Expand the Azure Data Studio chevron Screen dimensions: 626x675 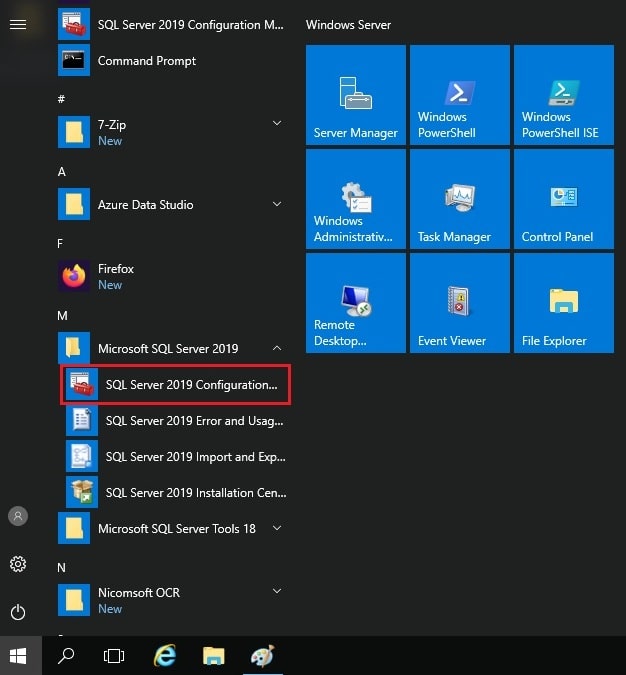point(277,204)
